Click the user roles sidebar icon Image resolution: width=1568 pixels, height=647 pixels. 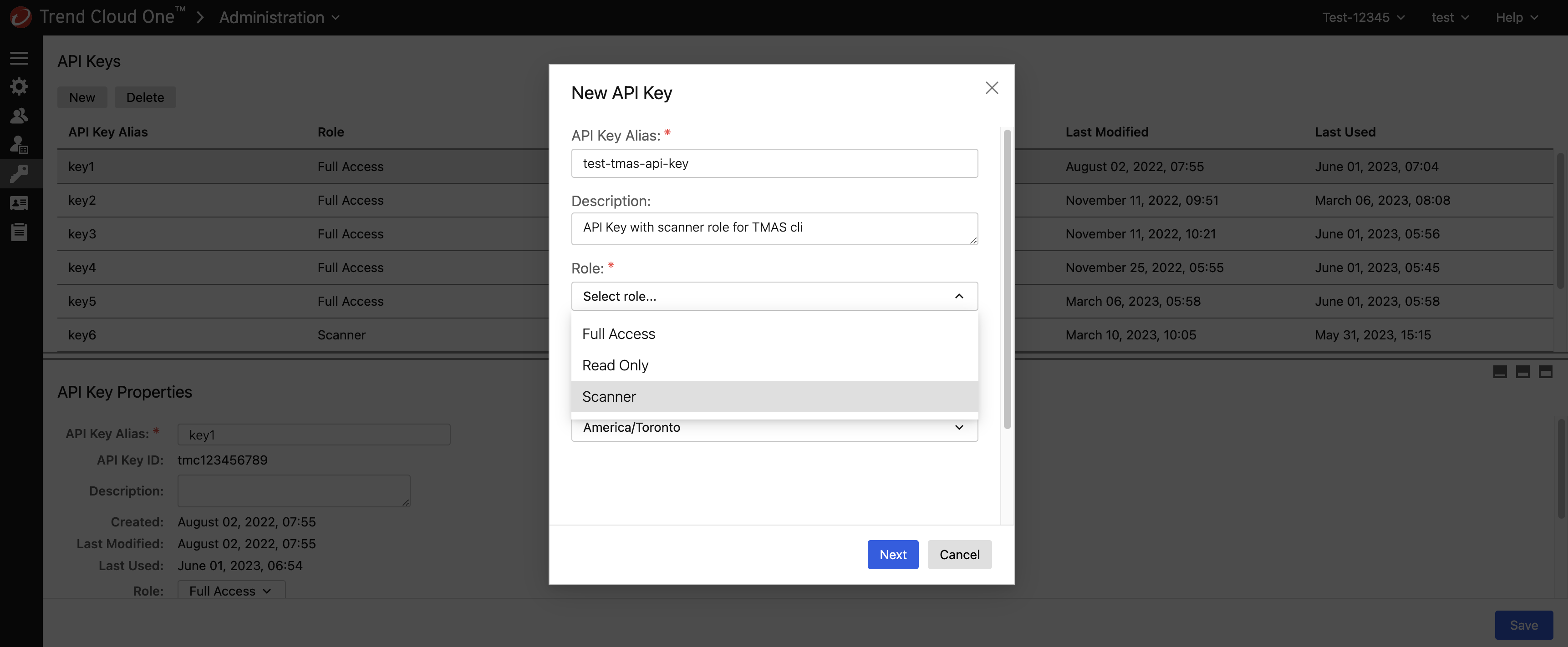point(19,145)
